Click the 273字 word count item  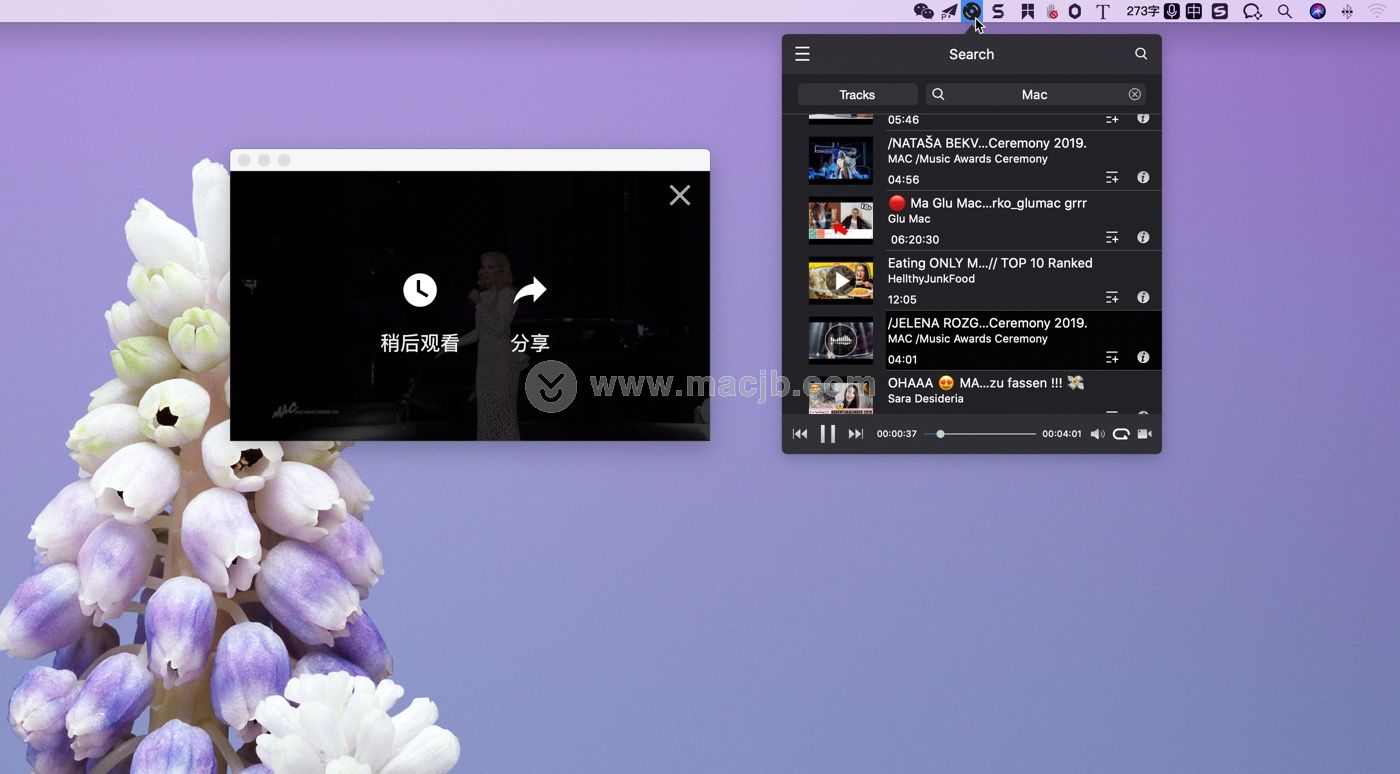(1143, 11)
